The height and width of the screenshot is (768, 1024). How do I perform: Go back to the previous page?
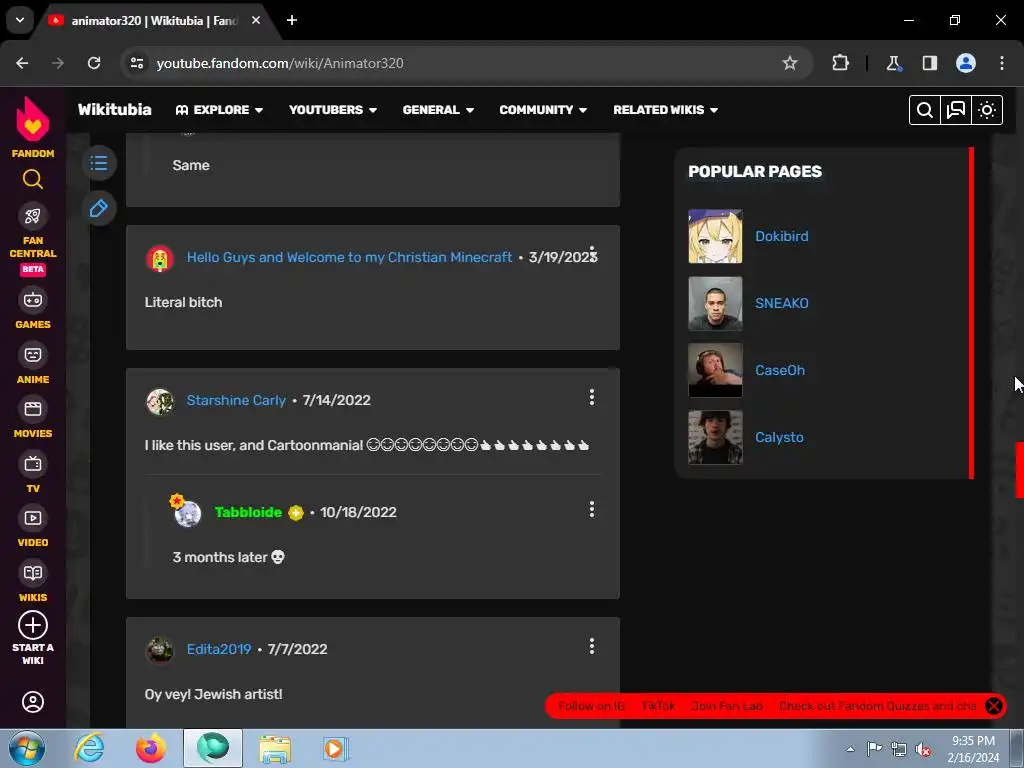22,63
